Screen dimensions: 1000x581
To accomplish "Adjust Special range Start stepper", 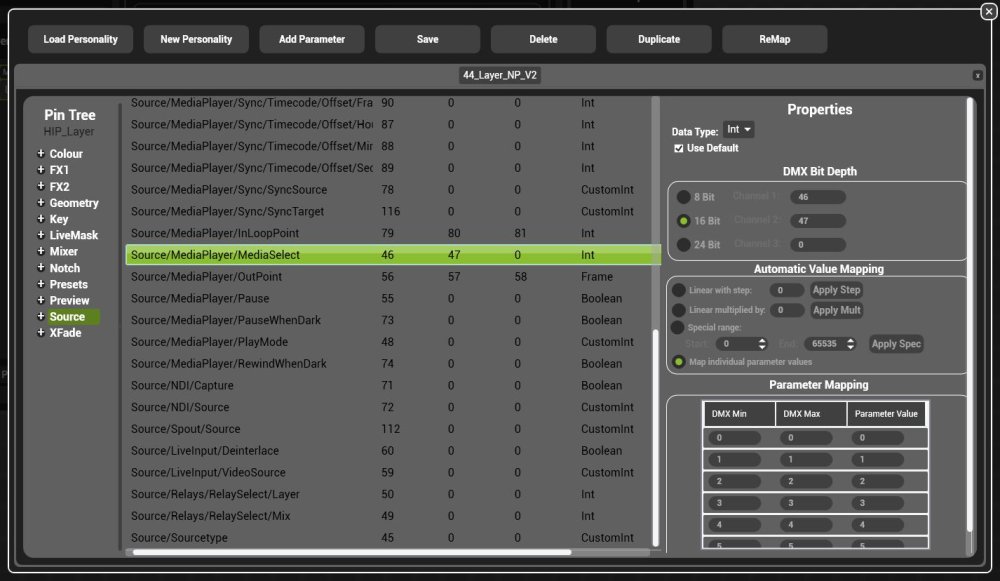I will pyautogui.click(x=761, y=344).
